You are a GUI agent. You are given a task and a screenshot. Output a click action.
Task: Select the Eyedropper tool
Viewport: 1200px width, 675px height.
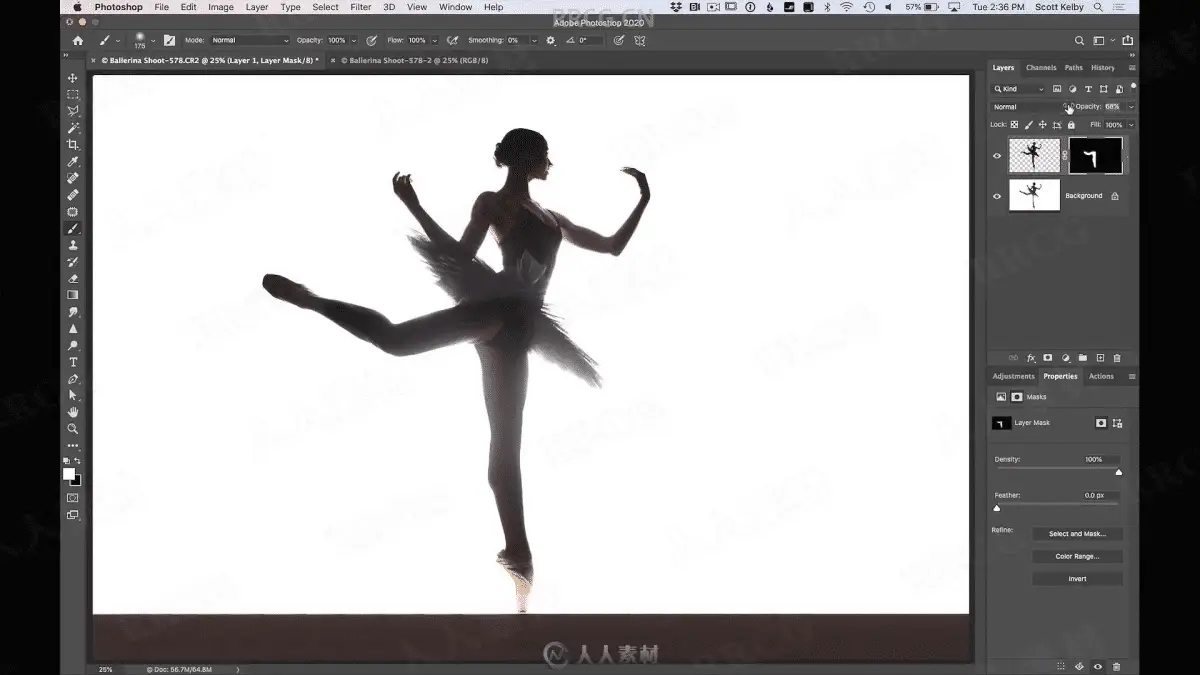tap(73, 162)
